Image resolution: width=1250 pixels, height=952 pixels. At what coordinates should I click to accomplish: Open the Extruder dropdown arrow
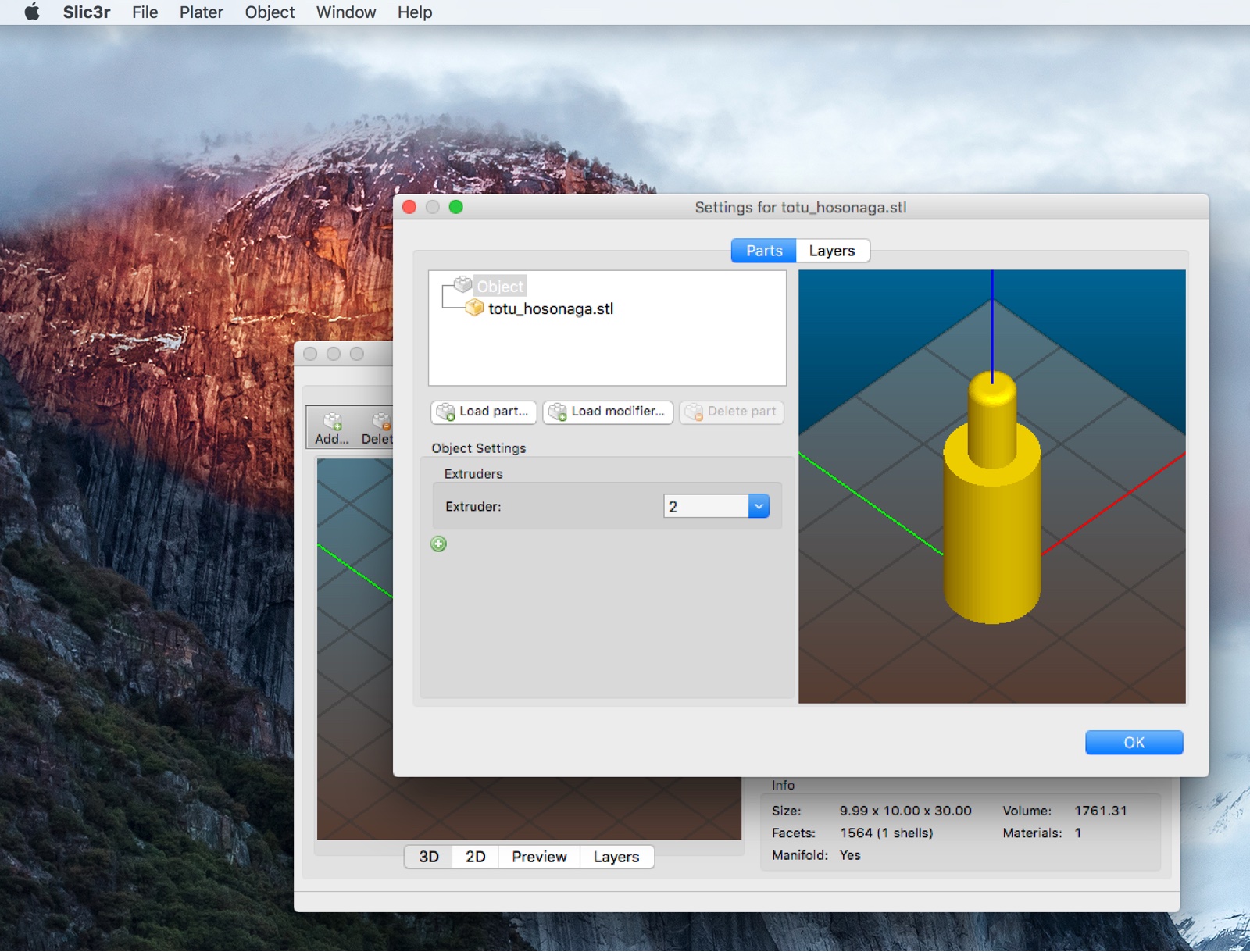click(759, 507)
